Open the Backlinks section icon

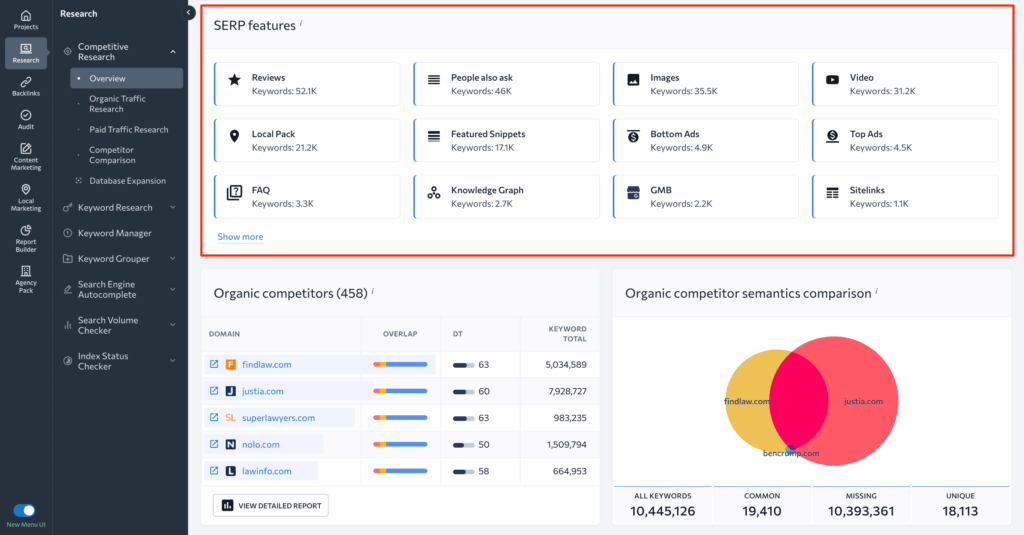point(26,87)
